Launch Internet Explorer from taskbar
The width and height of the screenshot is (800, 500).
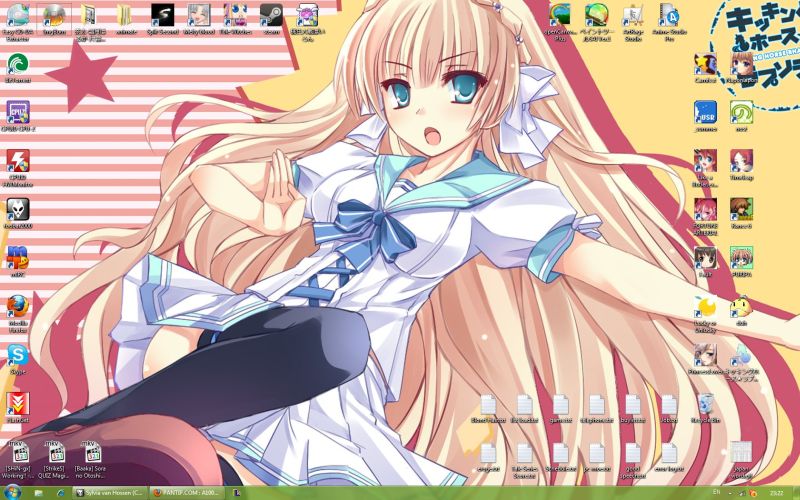(x=61, y=493)
